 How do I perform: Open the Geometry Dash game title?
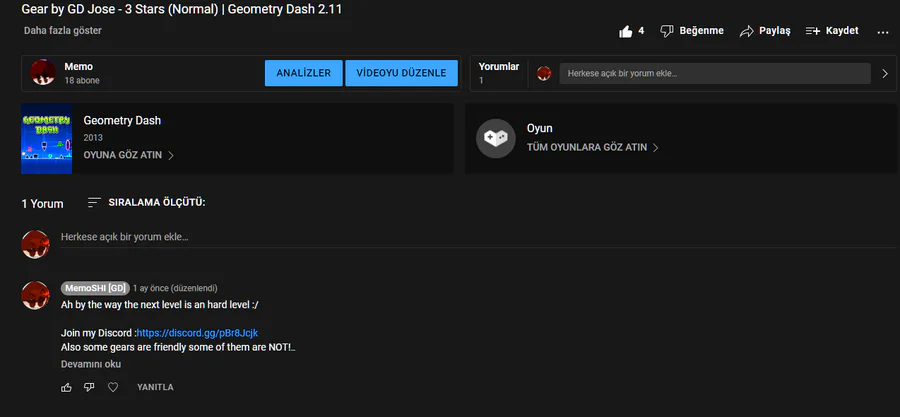122,120
